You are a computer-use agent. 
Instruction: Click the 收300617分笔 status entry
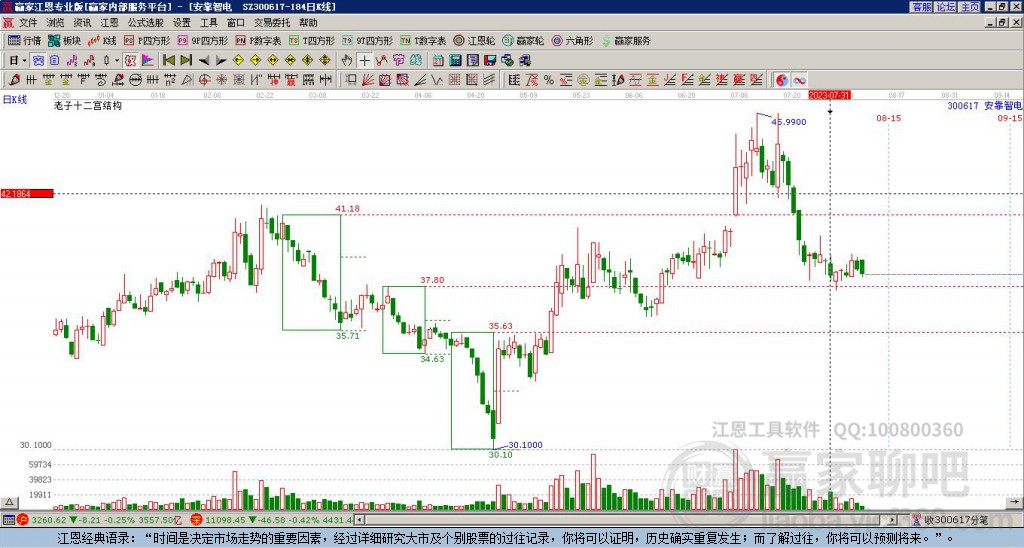click(x=950, y=520)
